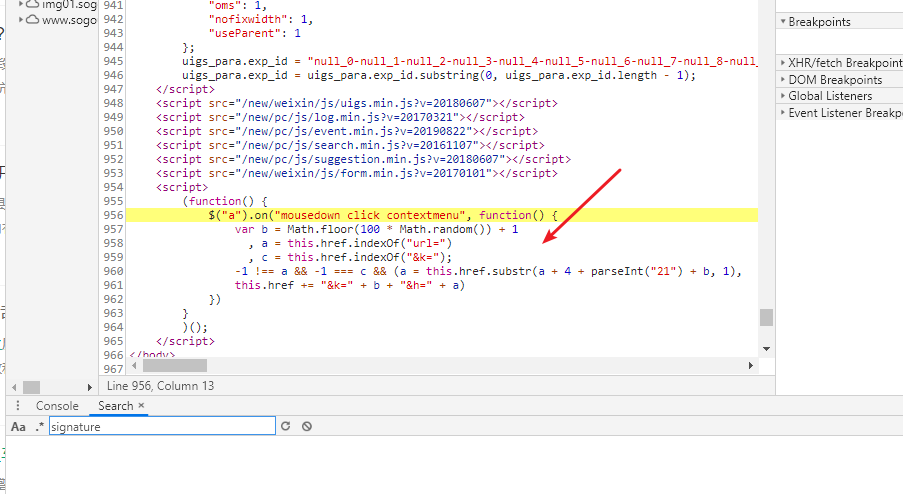Click the 'Line 956, Column 13' status text

(x=160, y=386)
